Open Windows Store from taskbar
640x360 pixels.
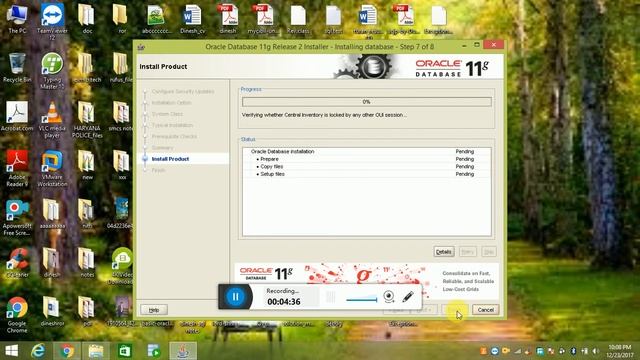(125, 351)
